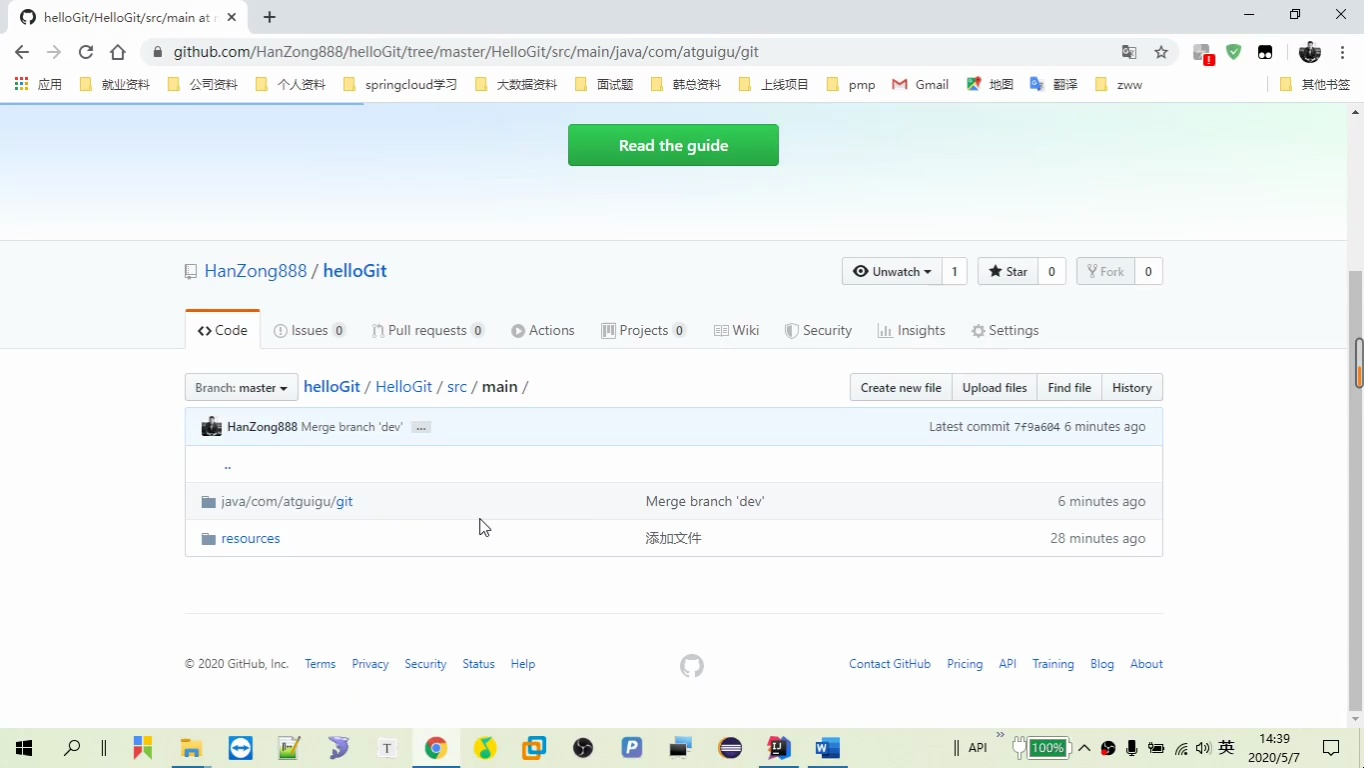
Task: Click Create new file
Action: pos(901,388)
